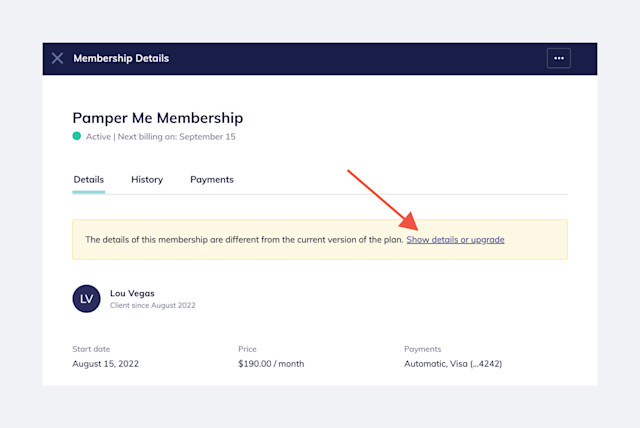Click the Start date label
Screen dimensions: 640x428
tap(91, 349)
